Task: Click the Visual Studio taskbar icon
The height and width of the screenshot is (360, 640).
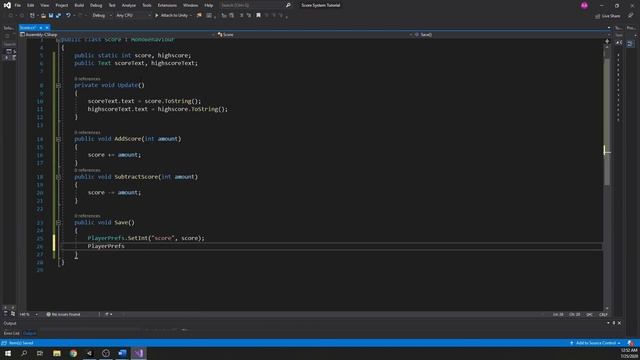Action: pyautogui.click(x=138, y=353)
